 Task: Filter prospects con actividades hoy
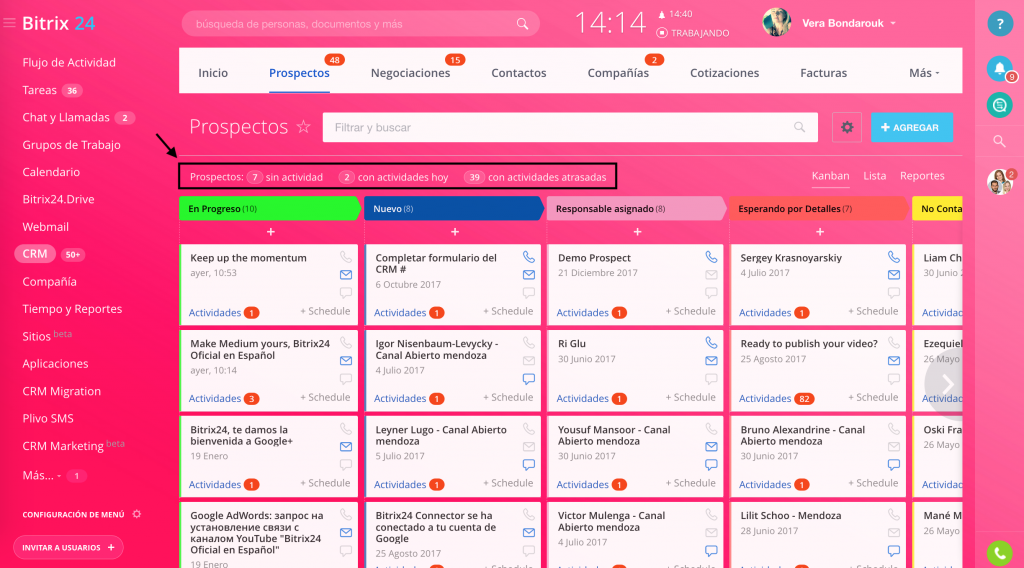[x=394, y=177]
